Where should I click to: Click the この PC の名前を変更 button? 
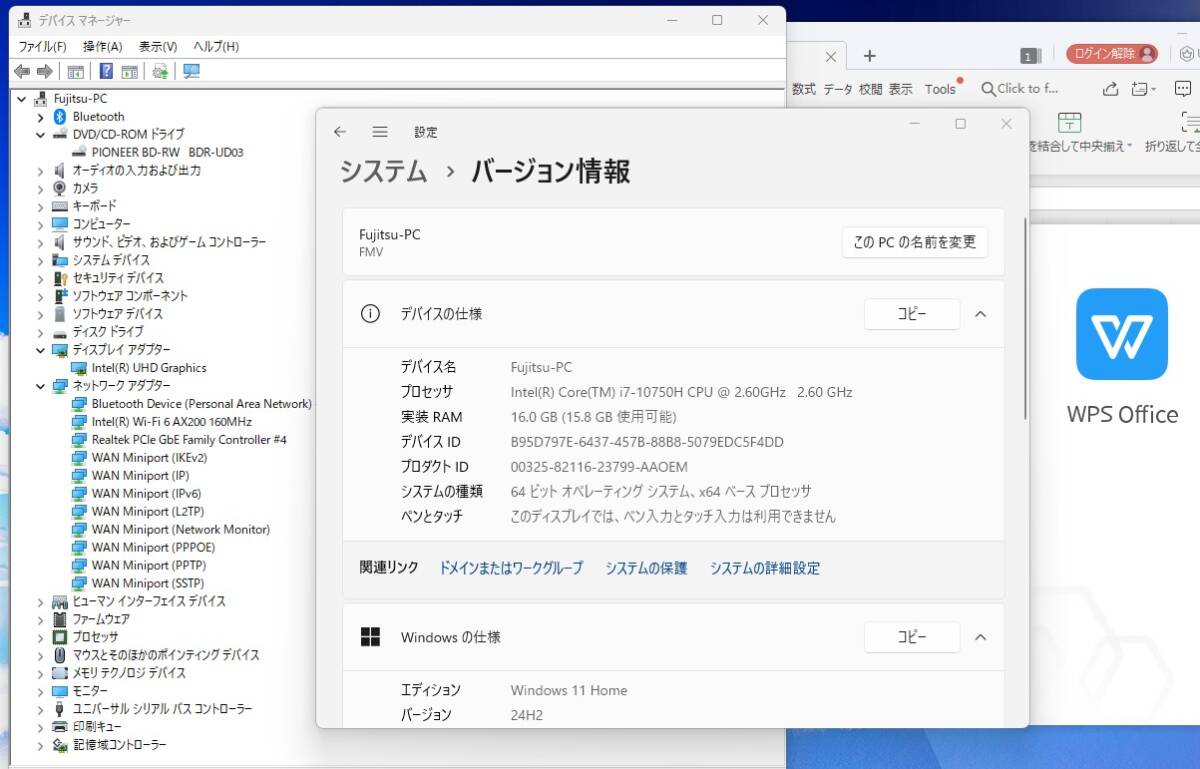click(x=915, y=242)
